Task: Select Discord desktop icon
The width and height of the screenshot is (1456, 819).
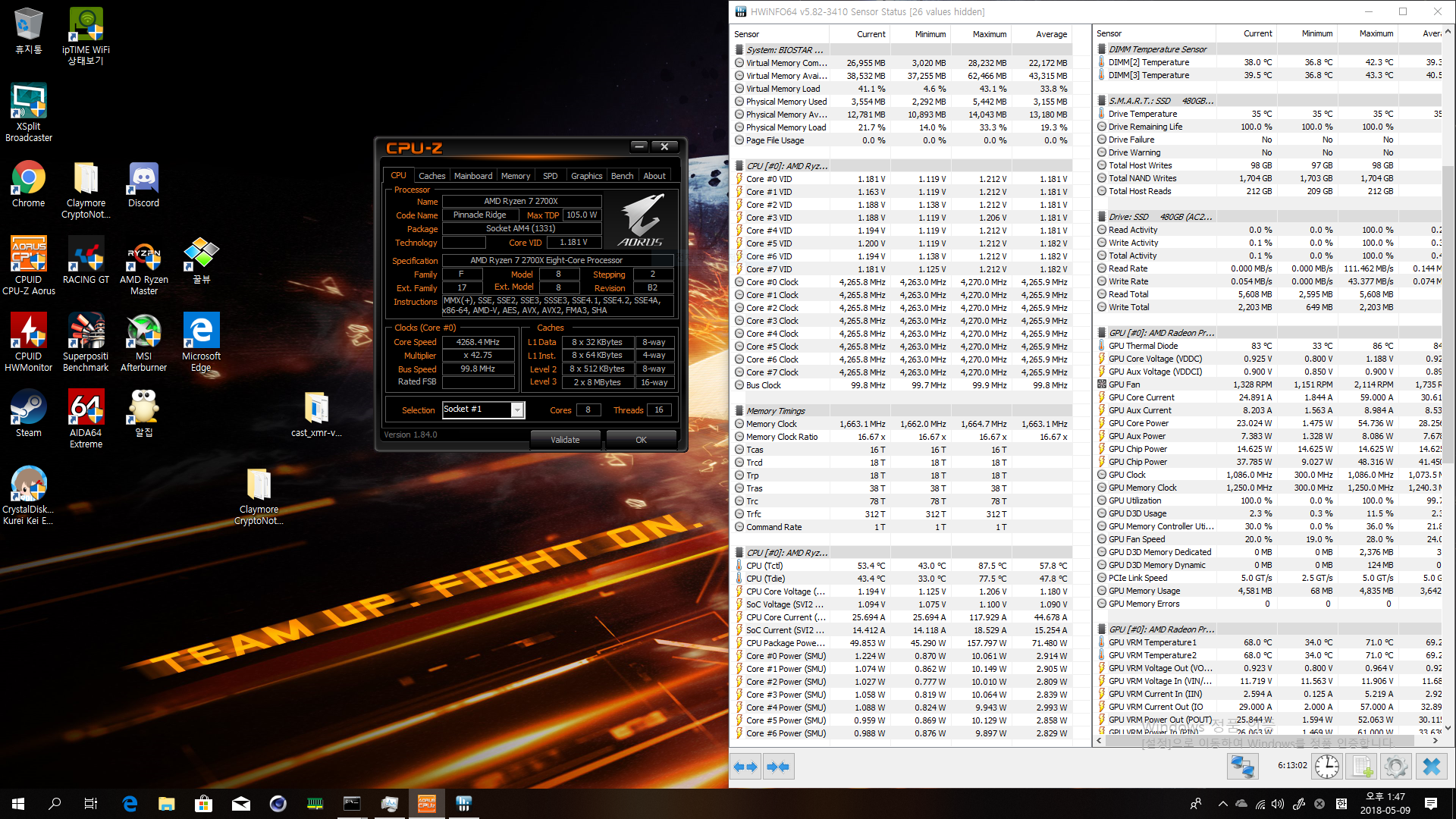Action: pyautogui.click(x=143, y=184)
